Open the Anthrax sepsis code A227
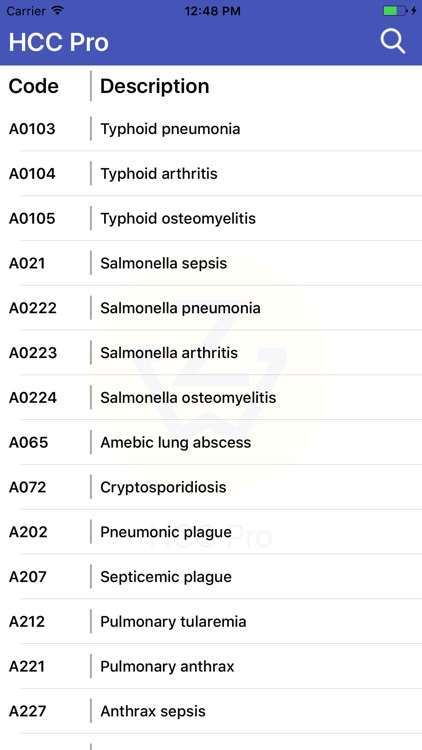This screenshot has height=750, width=422. 211,711
